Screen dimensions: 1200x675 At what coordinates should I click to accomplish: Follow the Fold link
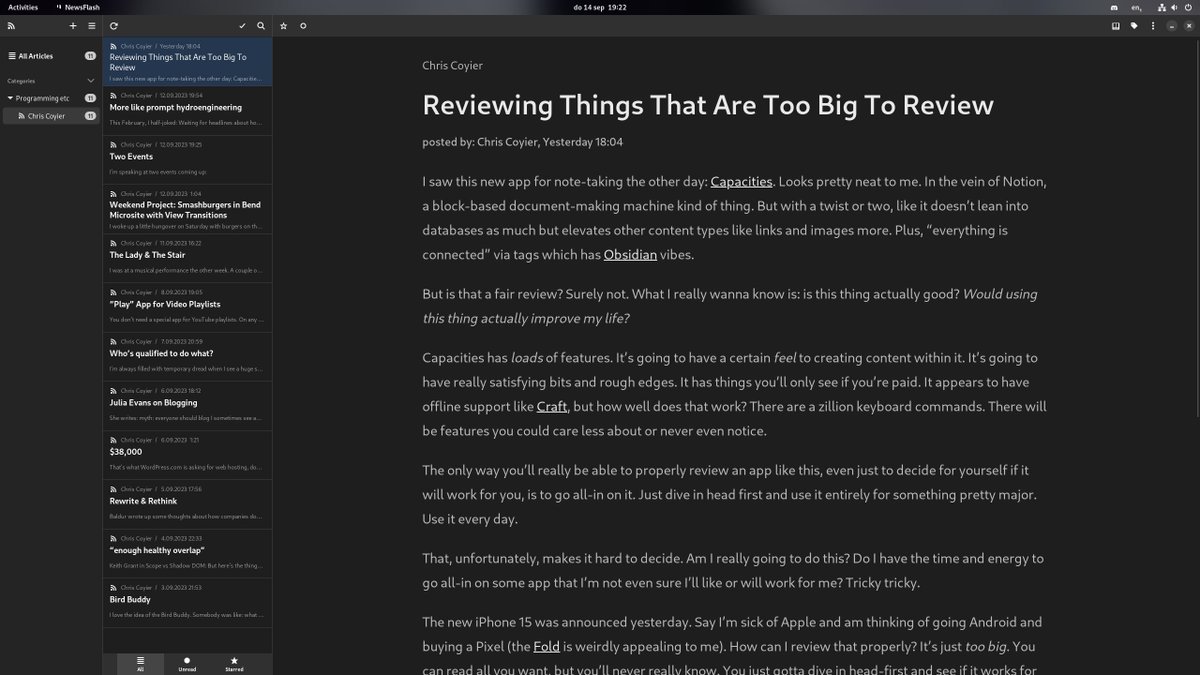(x=546, y=646)
